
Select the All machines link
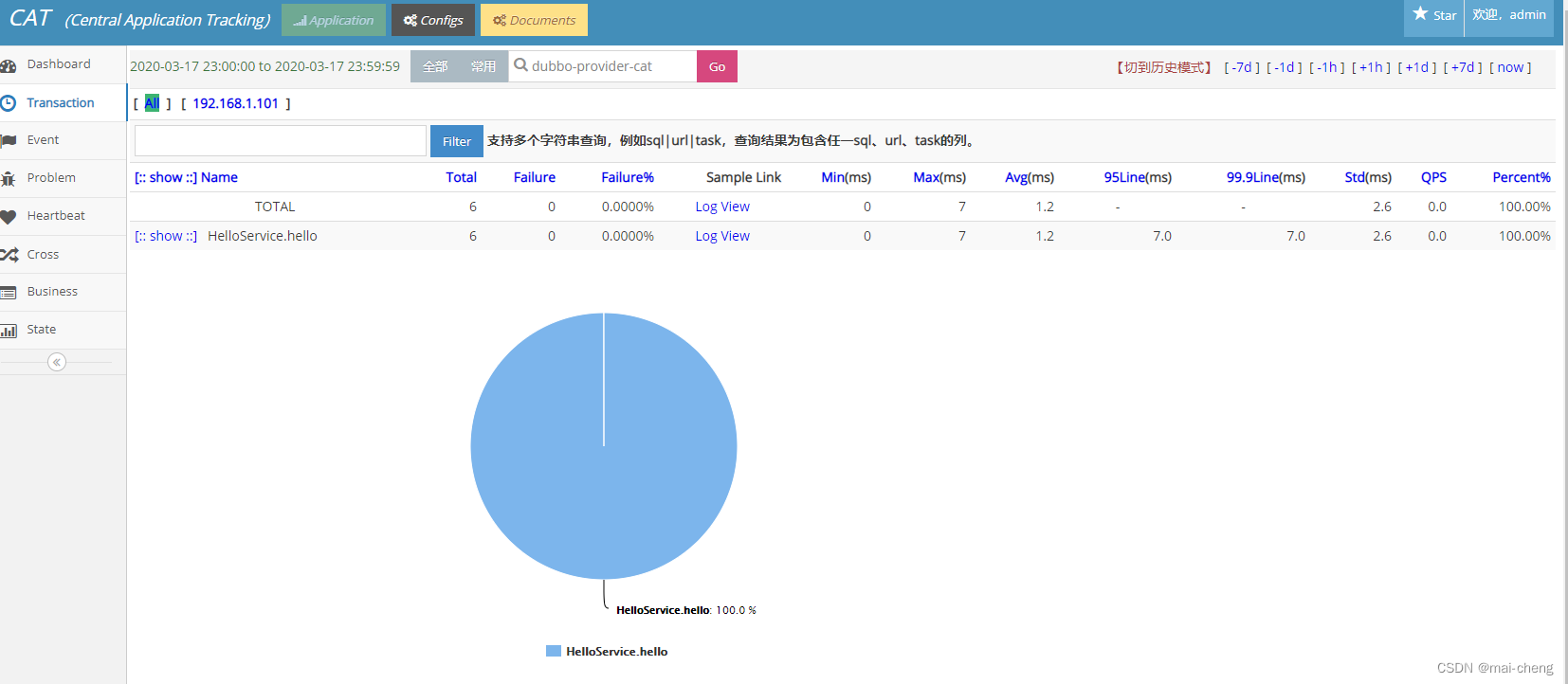pos(152,103)
